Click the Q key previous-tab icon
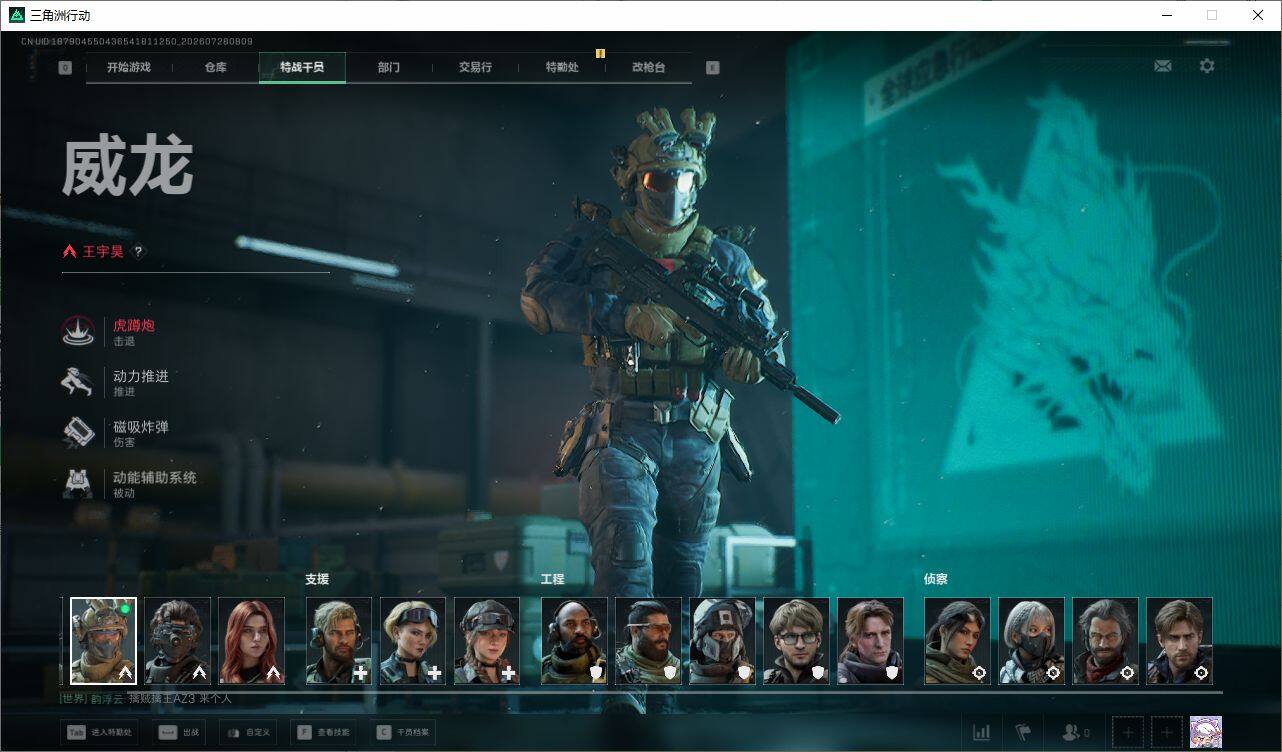Screen dimensions: 1282x752 click(65, 68)
